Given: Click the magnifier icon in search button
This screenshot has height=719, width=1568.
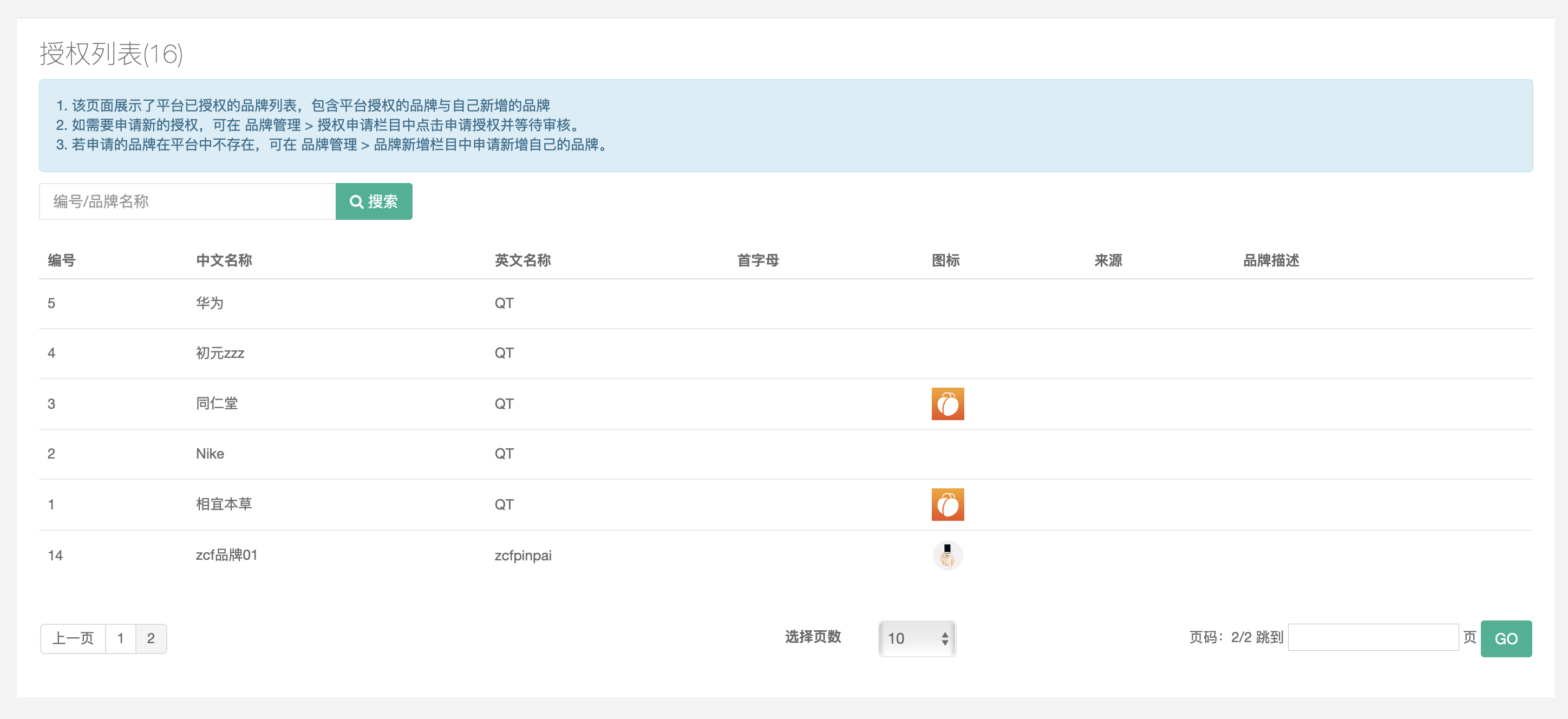Looking at the screenshot, I should (357, 201).
